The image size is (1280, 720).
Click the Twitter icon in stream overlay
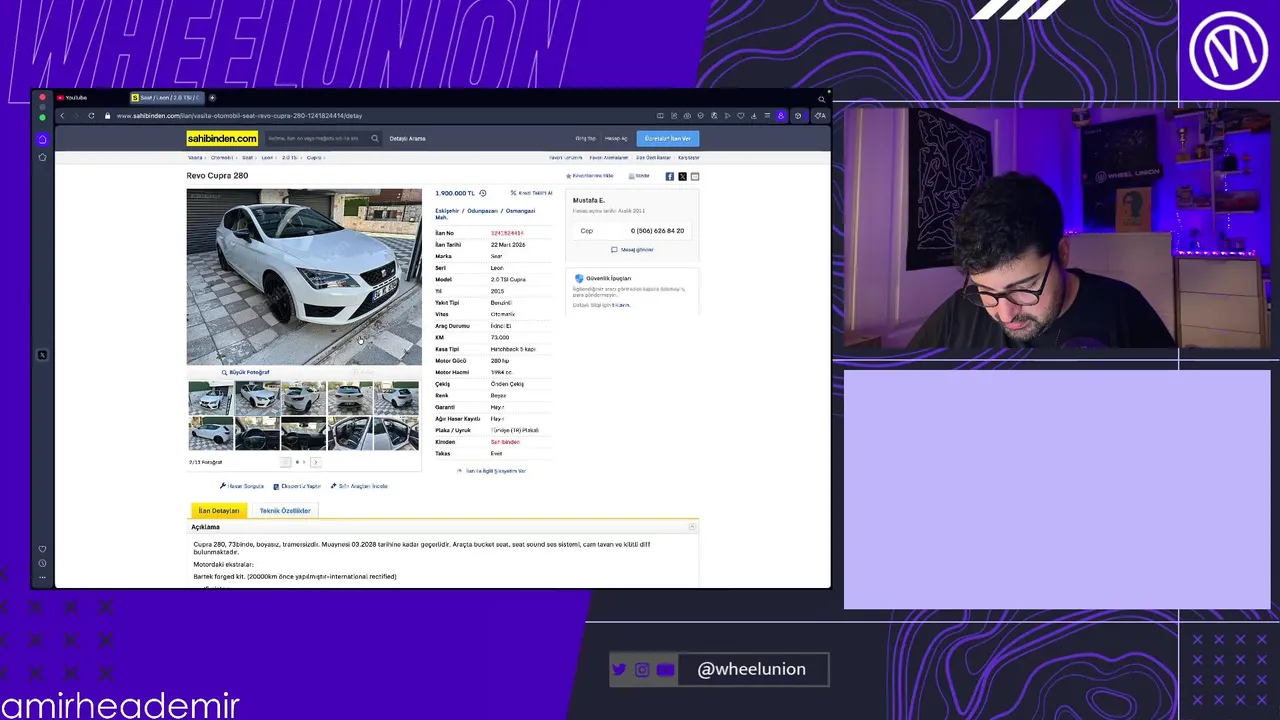coord(619,670)
